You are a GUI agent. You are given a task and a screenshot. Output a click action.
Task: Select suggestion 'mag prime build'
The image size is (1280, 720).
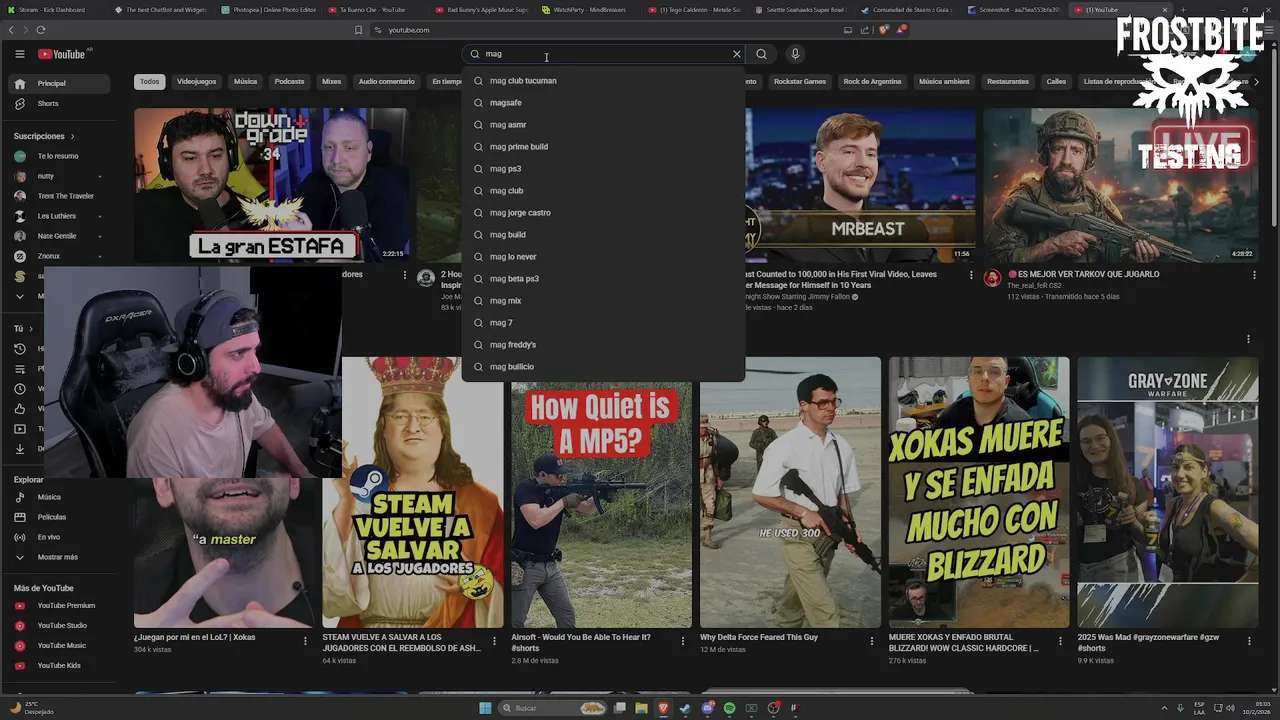click(x=604, y=147)
